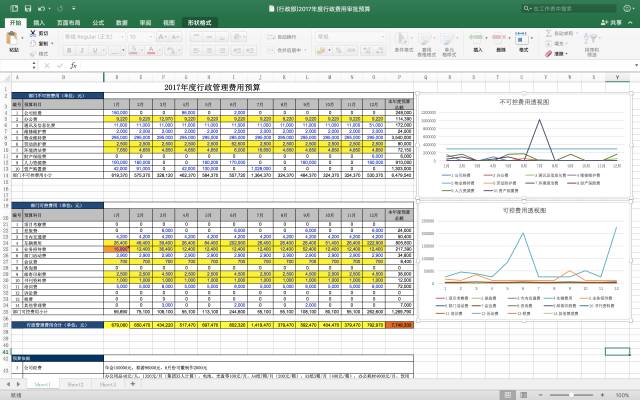Viewport: 640px width, 400px height.
Task: Switch to Page Layout view icon
Action: (523, 395)
